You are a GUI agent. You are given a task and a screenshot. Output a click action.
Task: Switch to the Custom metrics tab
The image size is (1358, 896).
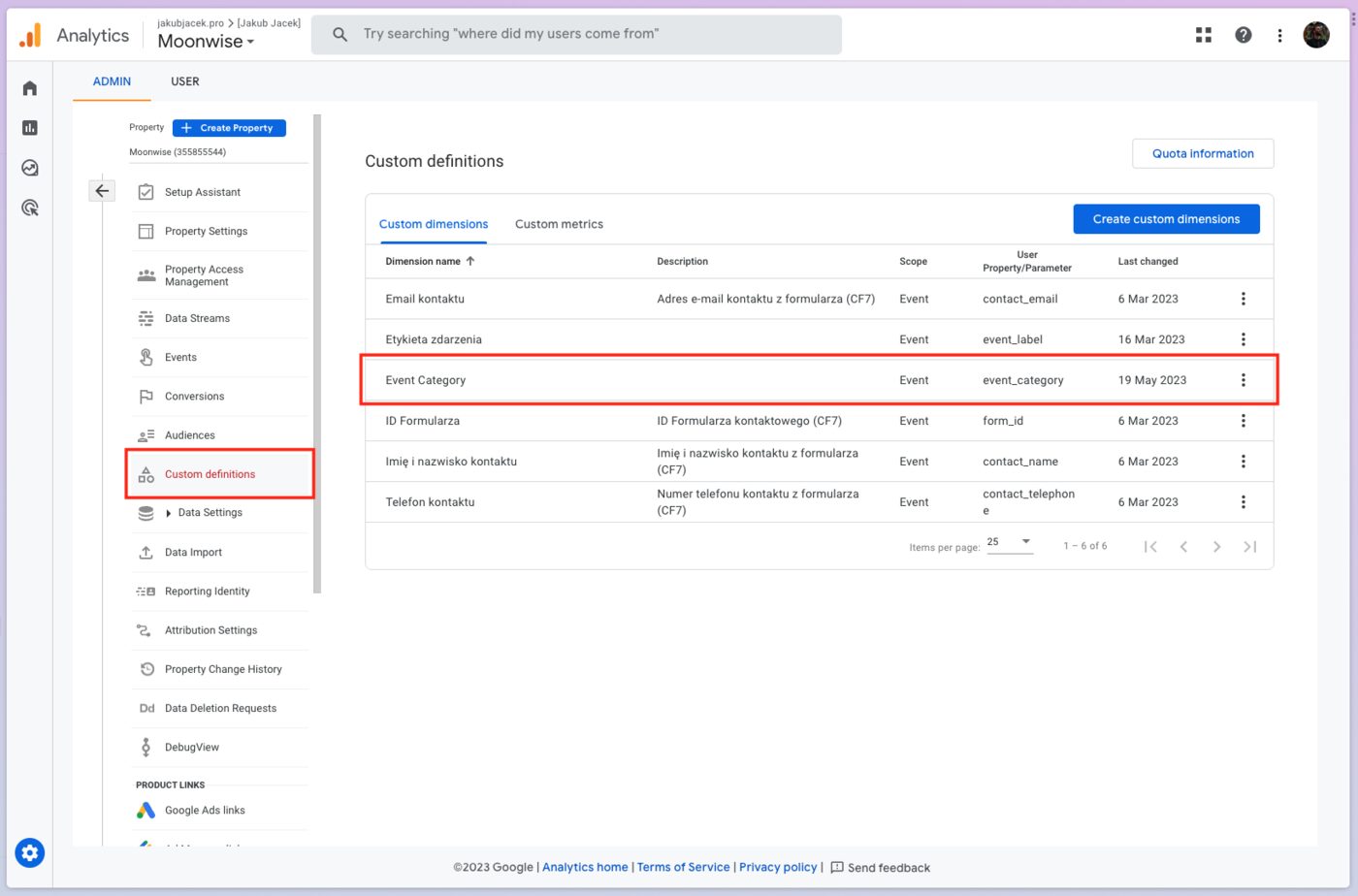click(x=559, y=223)
